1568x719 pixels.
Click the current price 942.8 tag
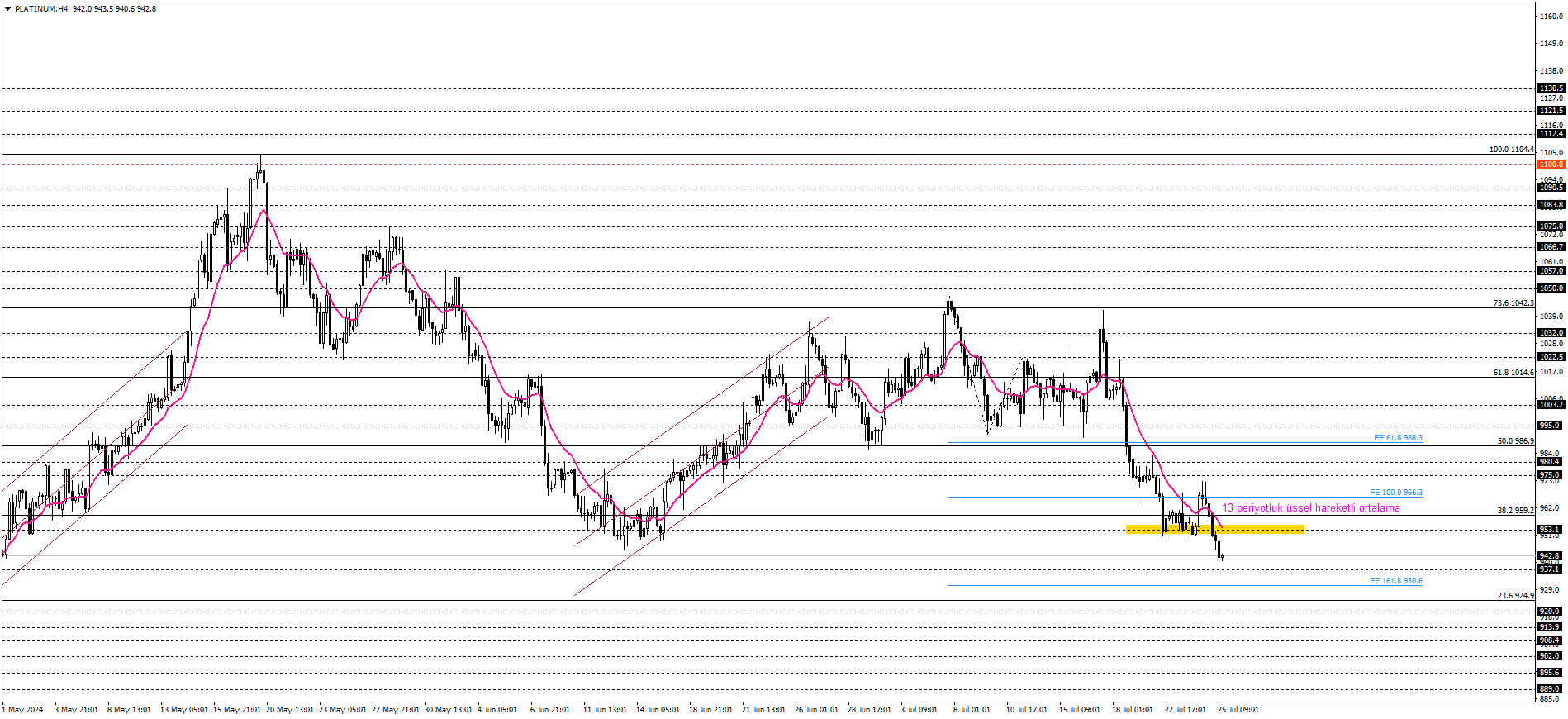click(1549, 556)
